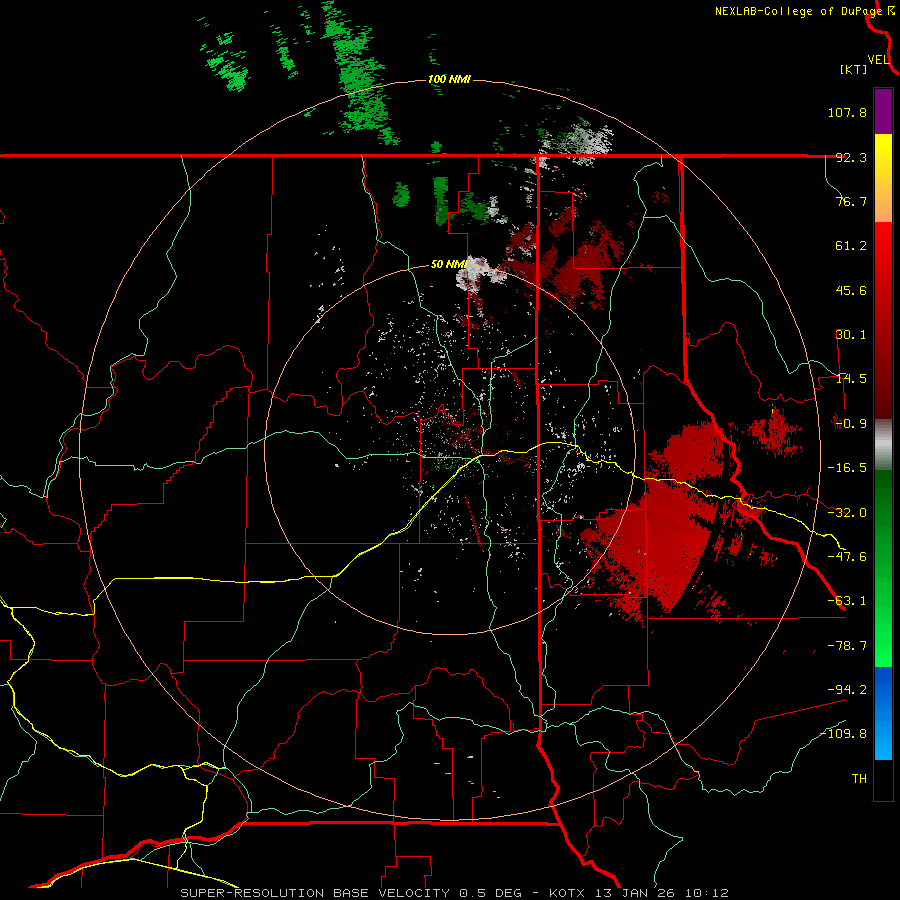This screenshot has height=900, width=900.
Task: Click the TH legend label
Action: (x=859, y=779)
